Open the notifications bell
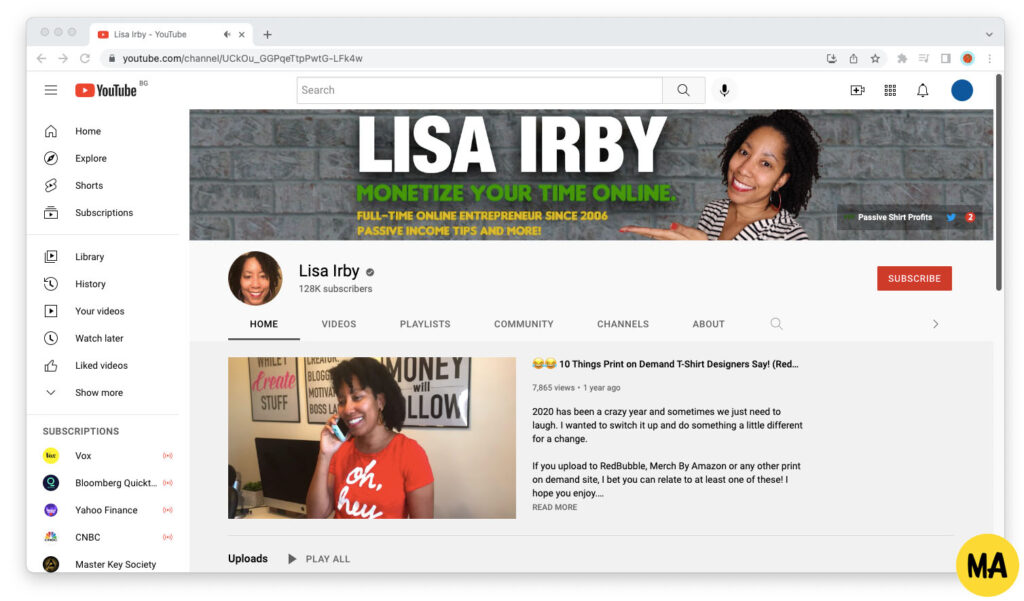This screenshot has height=601, width=1024. 922,90
